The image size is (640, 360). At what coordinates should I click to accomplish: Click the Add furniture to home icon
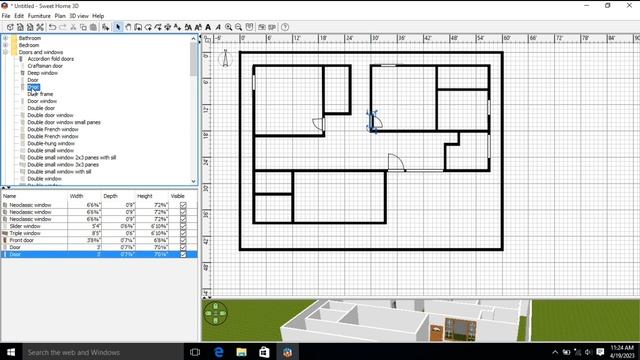[106, 27]
